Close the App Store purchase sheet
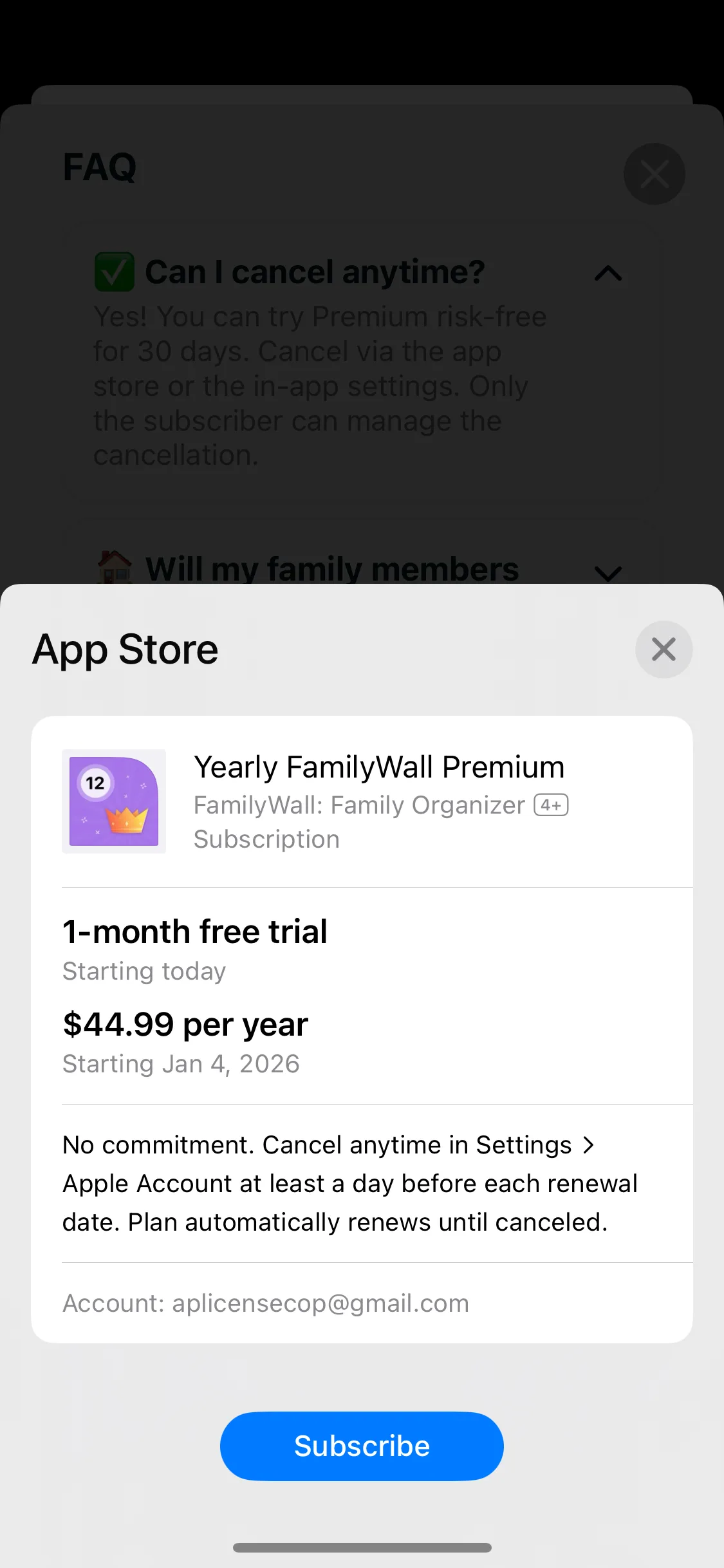 pyautogui.click(x=664, y=649)
